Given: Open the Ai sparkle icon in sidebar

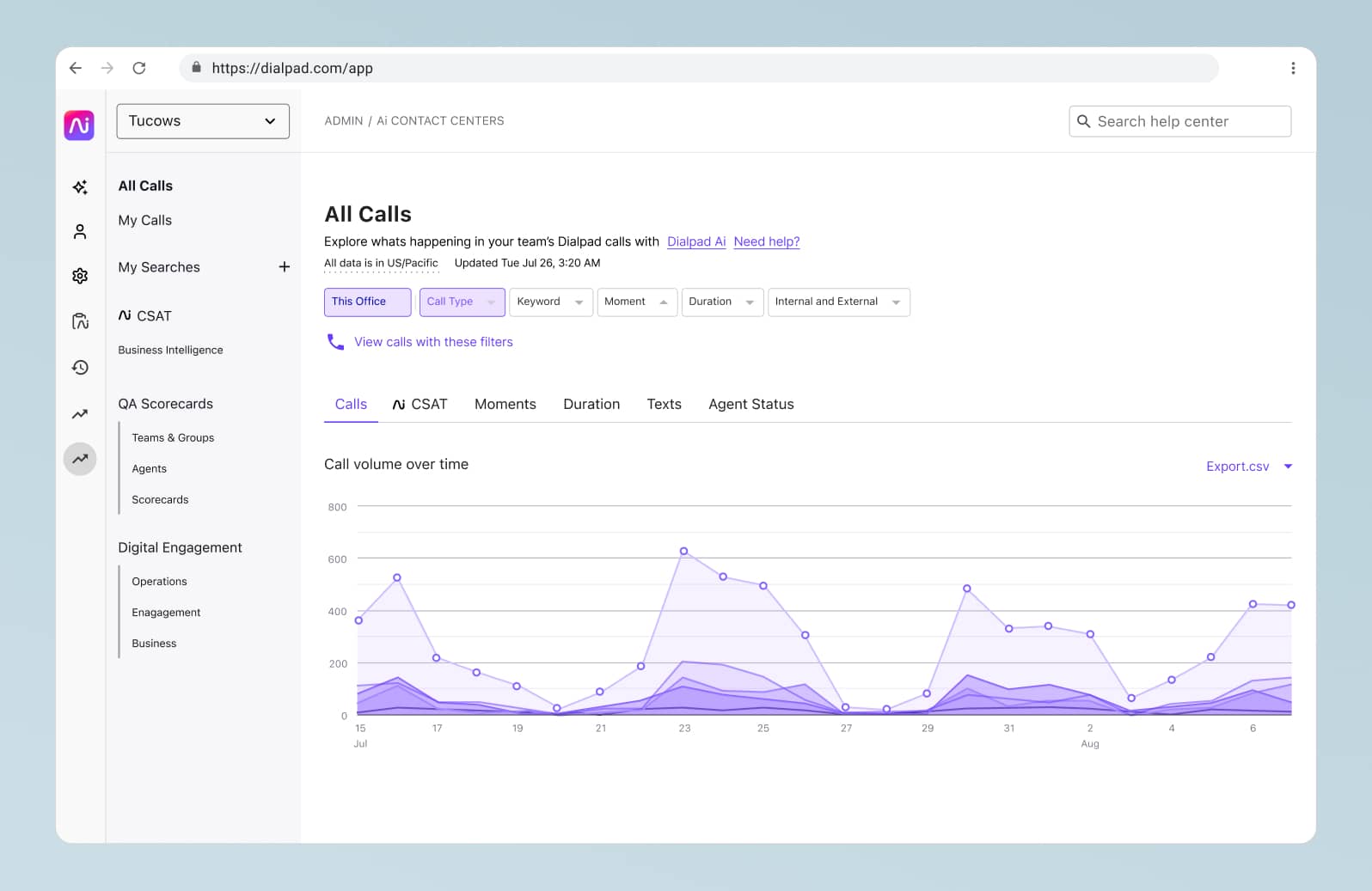Looking at the screenshot, I should (80, 187).
